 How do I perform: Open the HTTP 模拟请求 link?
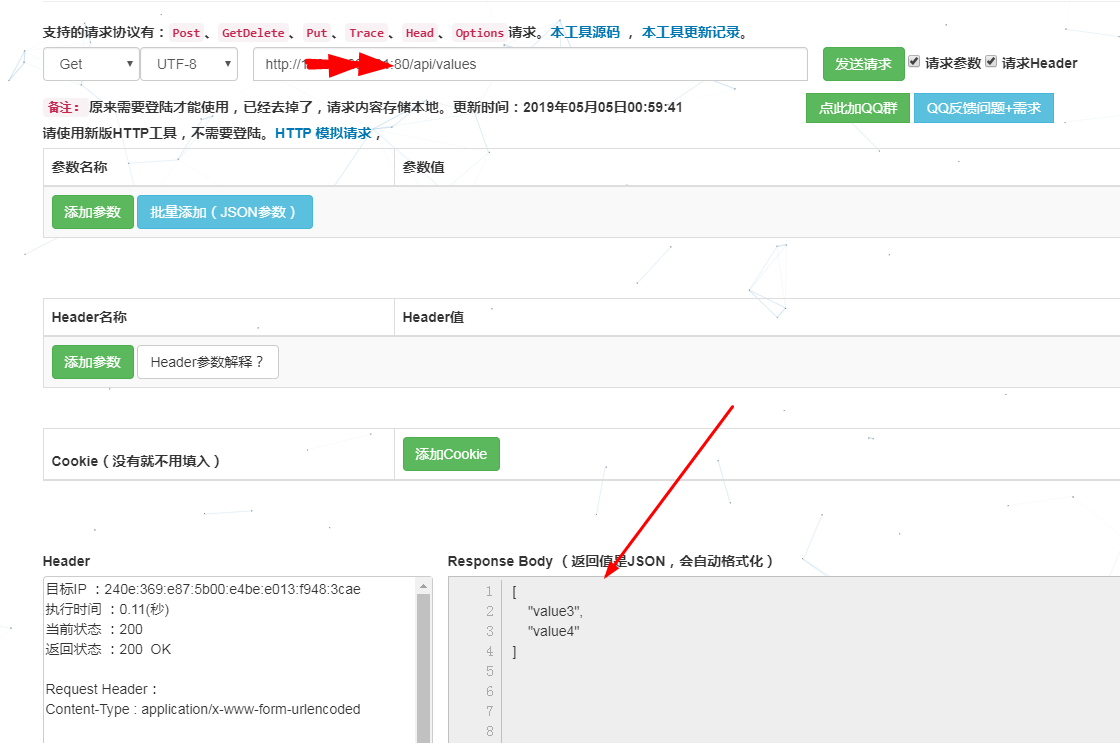pos(323,133)
